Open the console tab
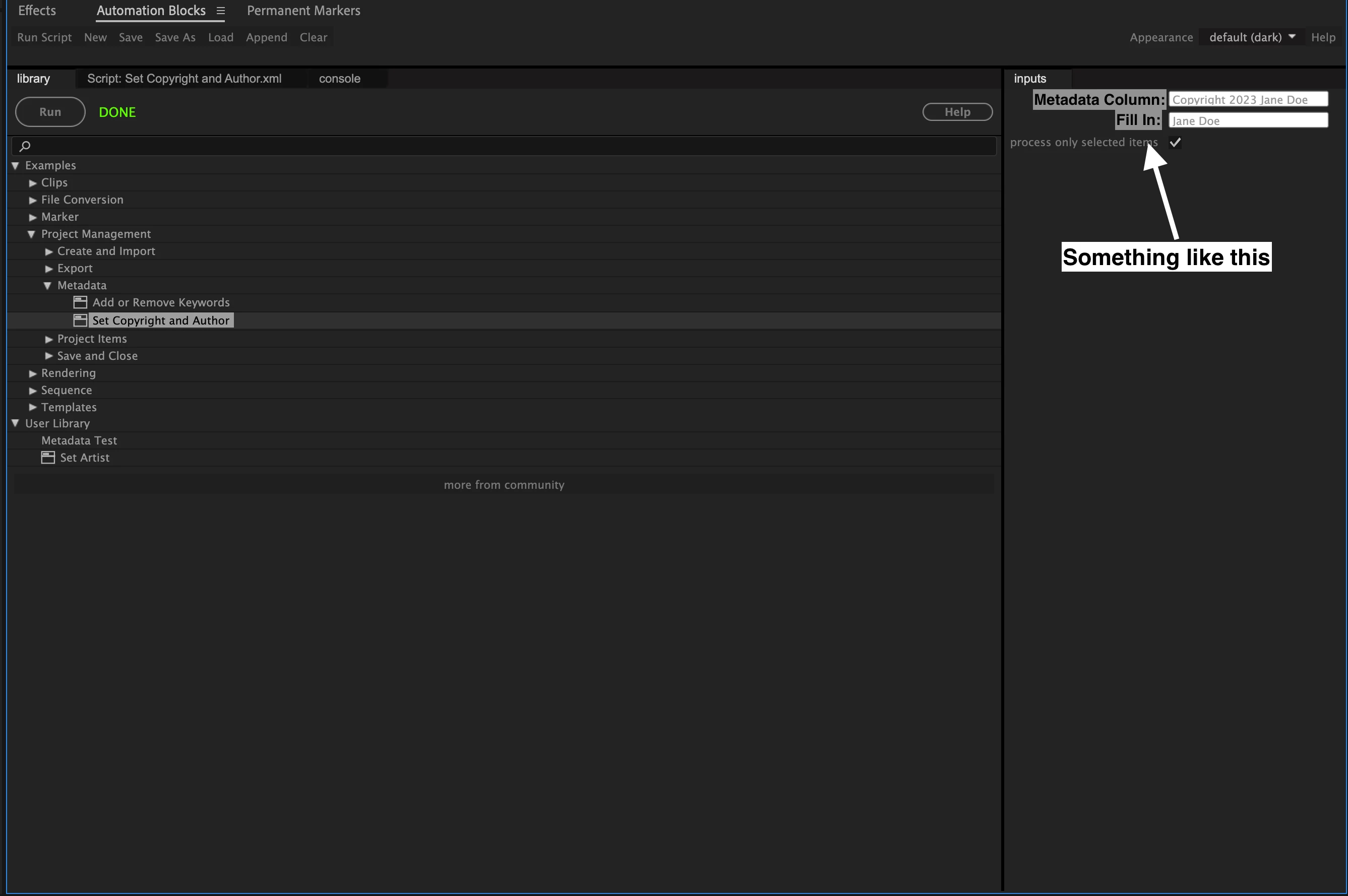The width and height of the screenshot is (1348, 896). tap(340, 78)
